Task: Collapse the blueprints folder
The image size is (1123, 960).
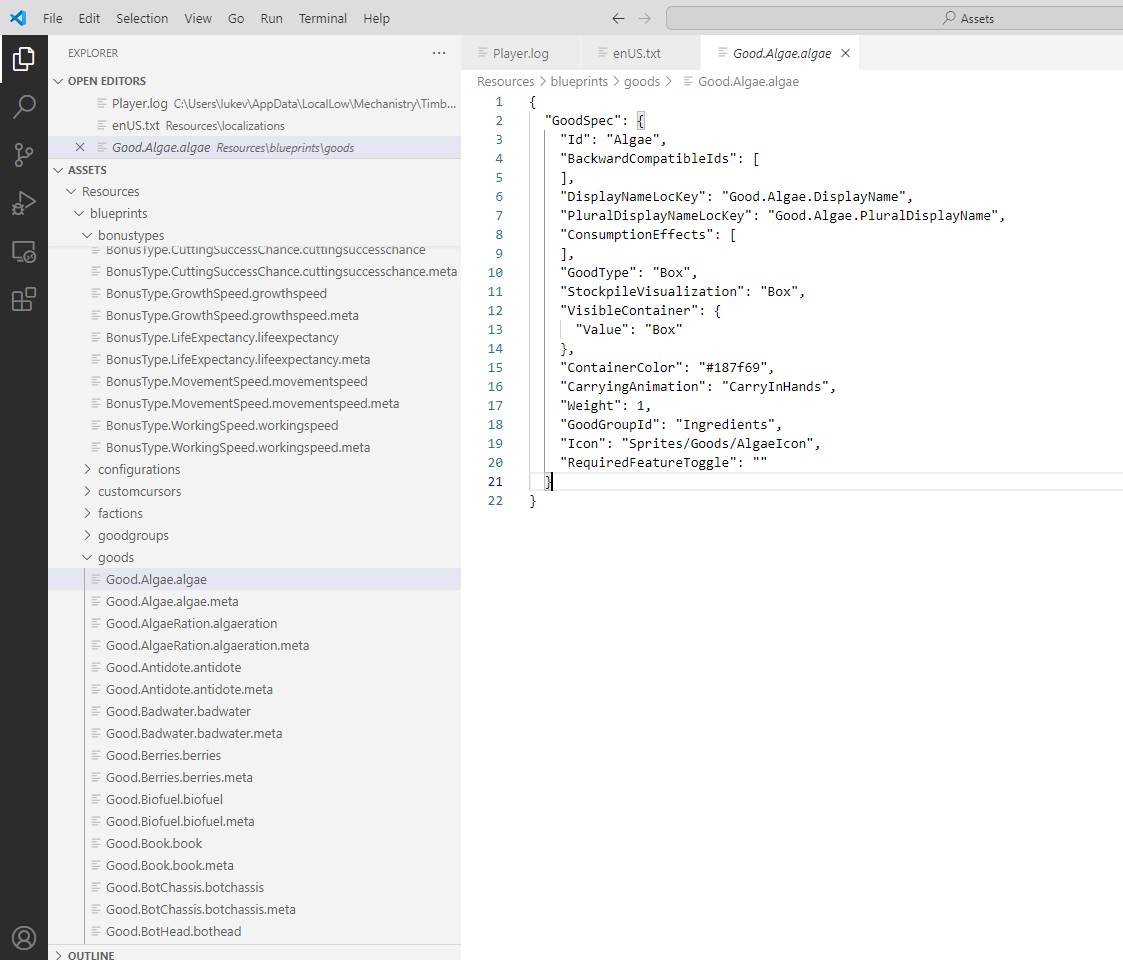Action: (x=79, y=213)
